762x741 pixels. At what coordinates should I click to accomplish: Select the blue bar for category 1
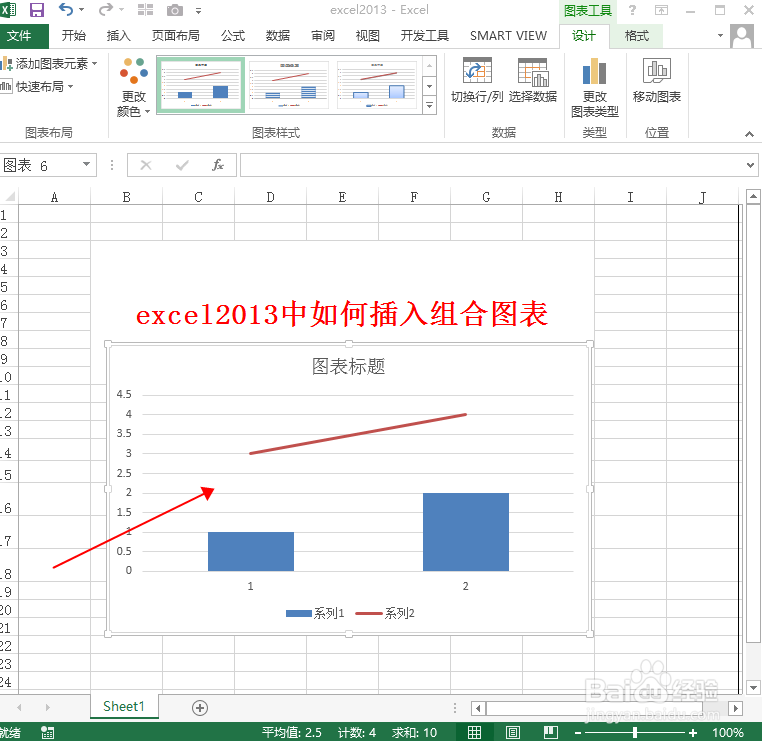[251, 551]
